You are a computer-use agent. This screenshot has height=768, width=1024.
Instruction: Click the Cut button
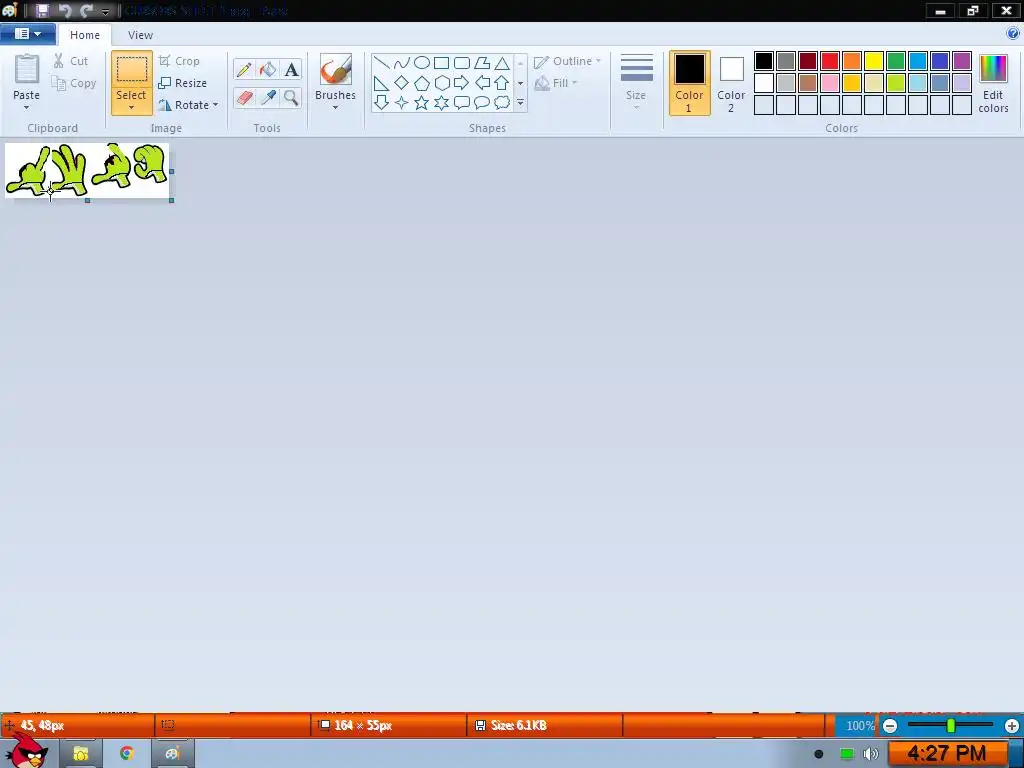[71, 61]
